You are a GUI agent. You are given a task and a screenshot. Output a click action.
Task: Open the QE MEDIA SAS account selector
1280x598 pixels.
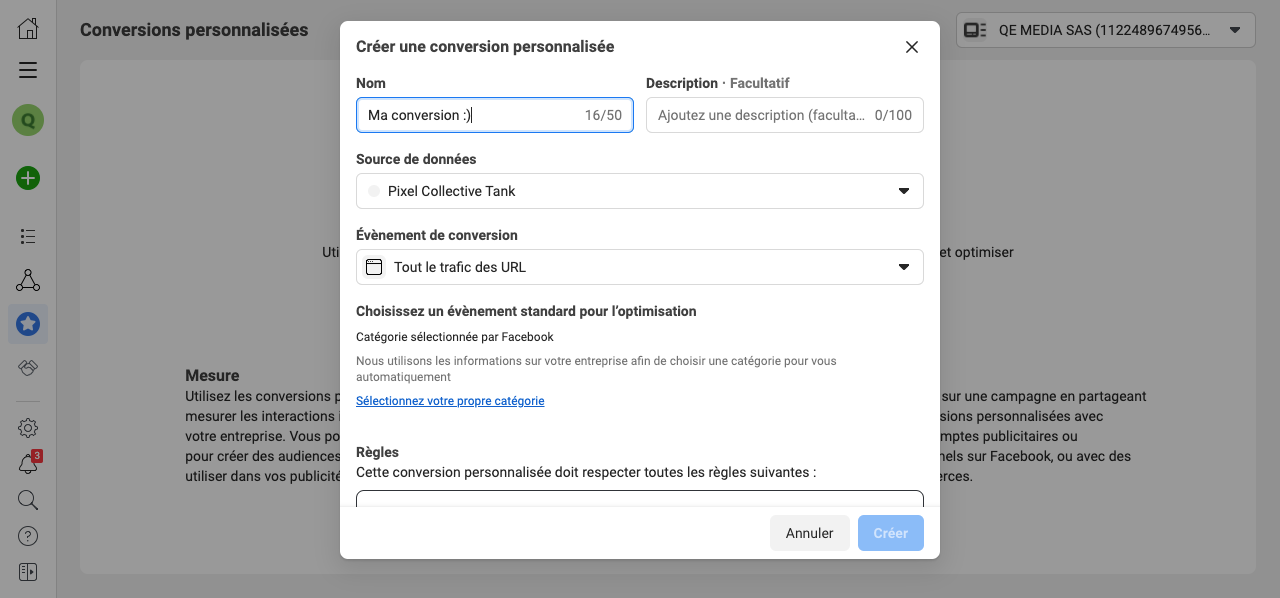(1105, 30)
